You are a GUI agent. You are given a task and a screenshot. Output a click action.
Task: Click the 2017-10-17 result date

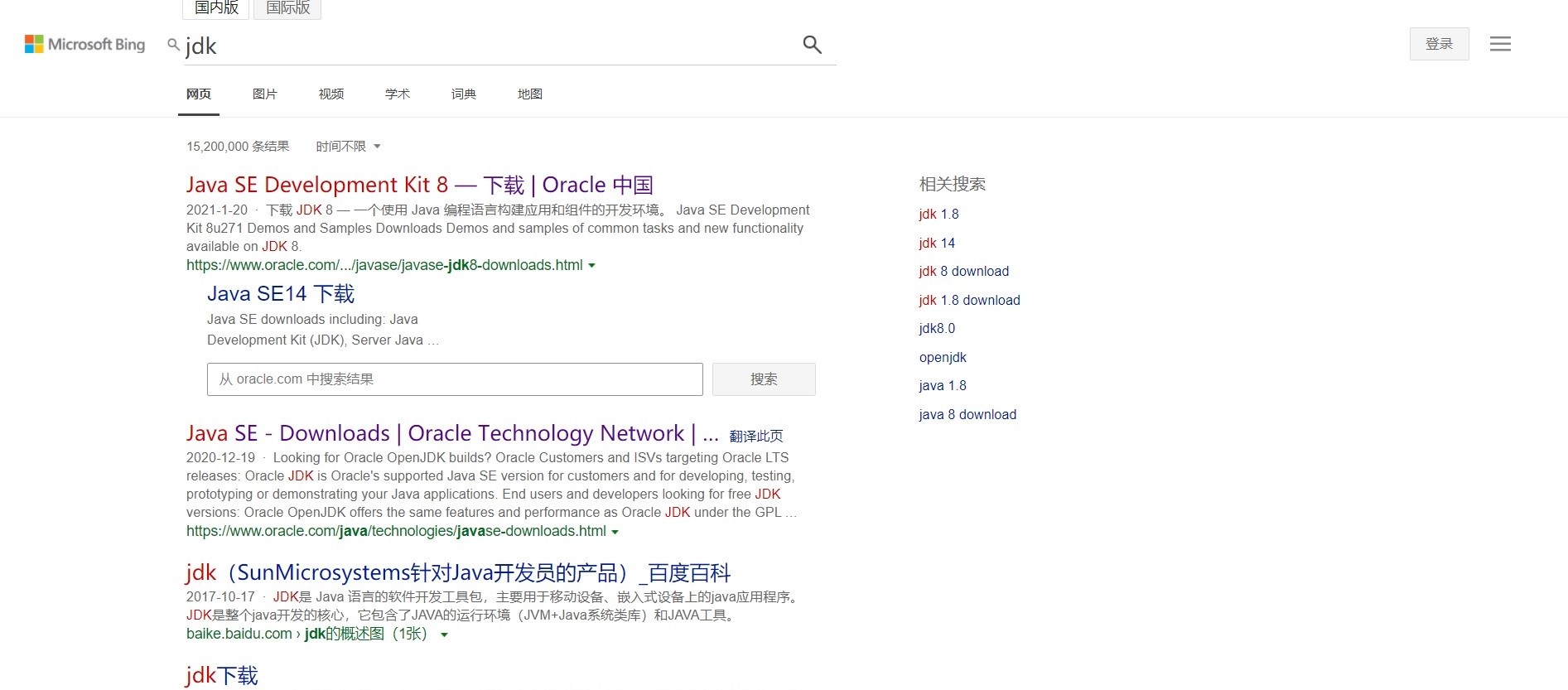point(220,597)
